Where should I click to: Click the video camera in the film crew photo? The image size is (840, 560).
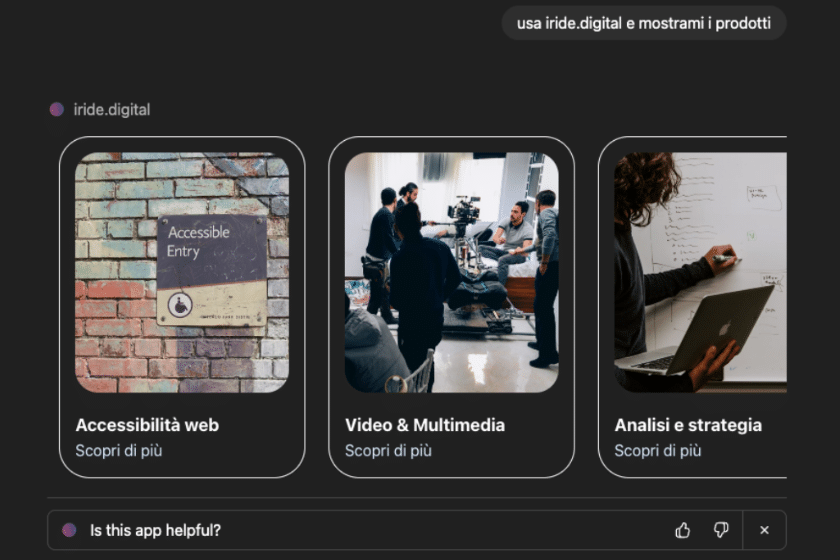pos(463,212)
